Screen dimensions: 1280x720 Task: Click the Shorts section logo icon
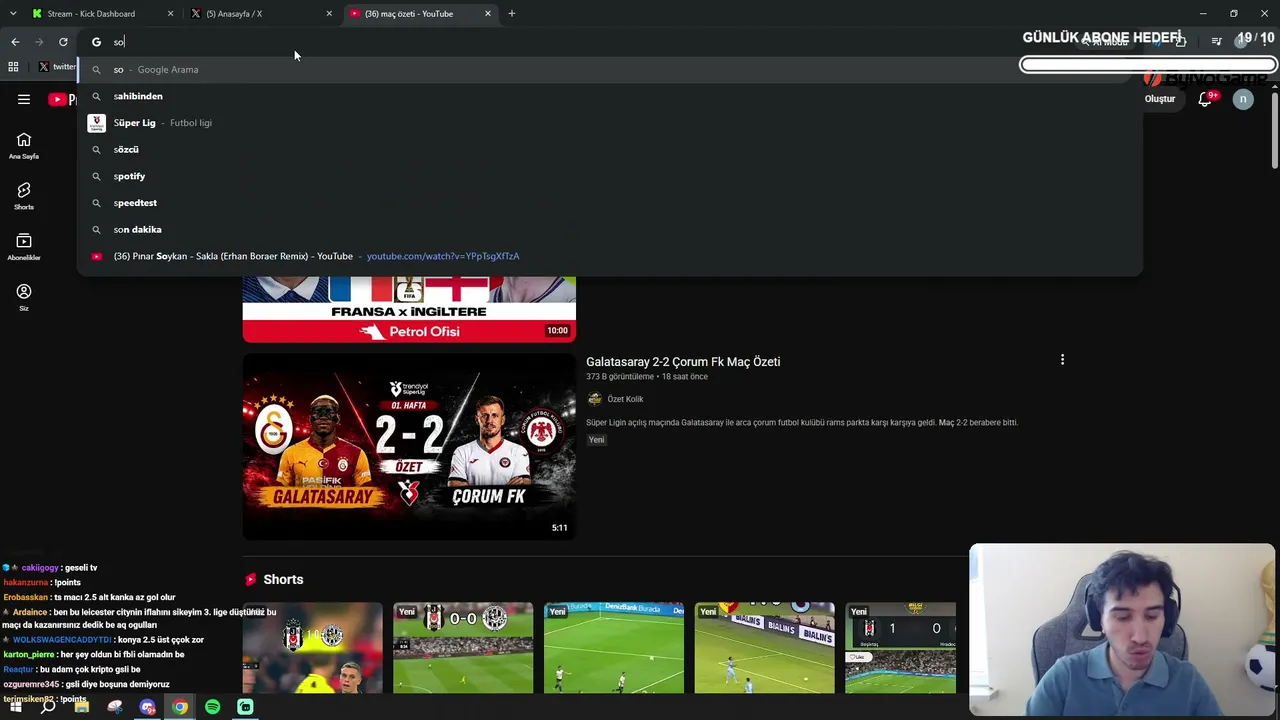[250, 580]
